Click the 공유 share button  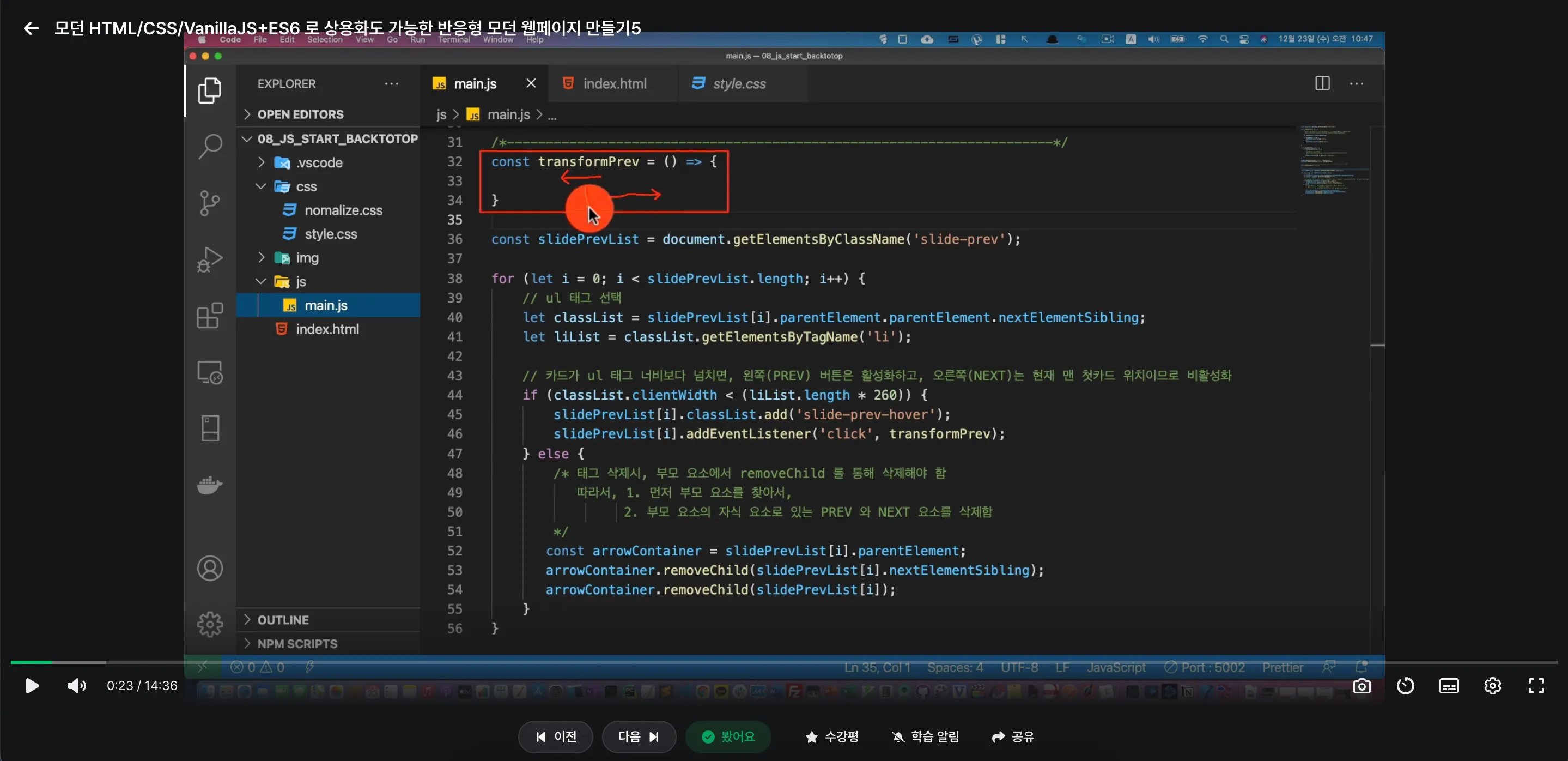[1013, 737]
